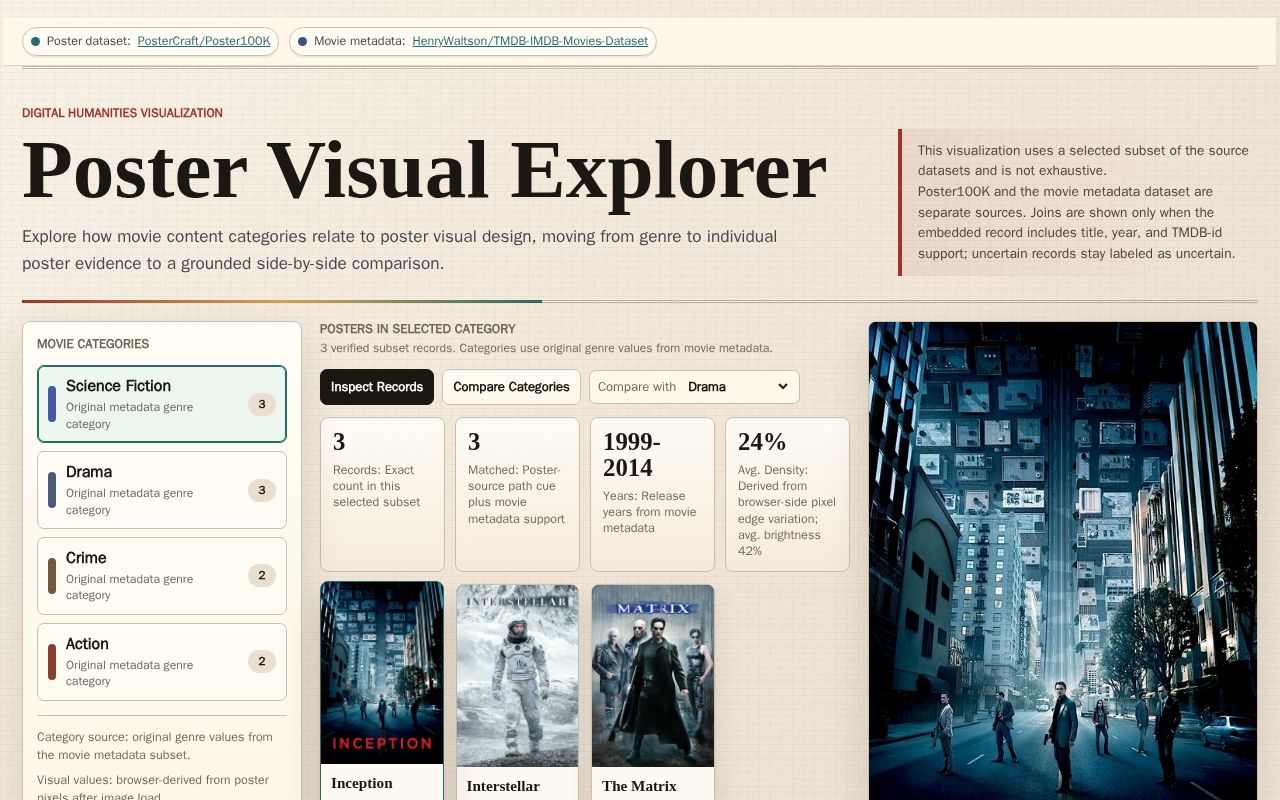Click the POSTERS IN SELECTED CATEGORY heading
Image resolution: width=1280 pixels, height=800 pixels.
[x=418, y=329]
